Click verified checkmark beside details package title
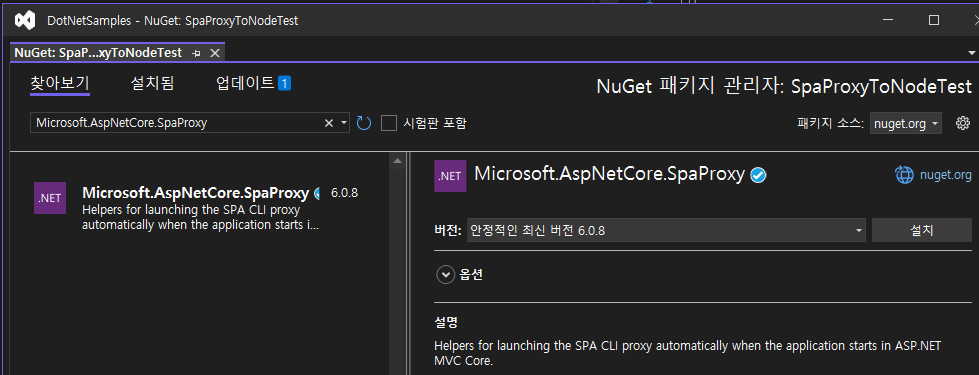This screenshot has height=375, width=979. [x=758, y=176]
